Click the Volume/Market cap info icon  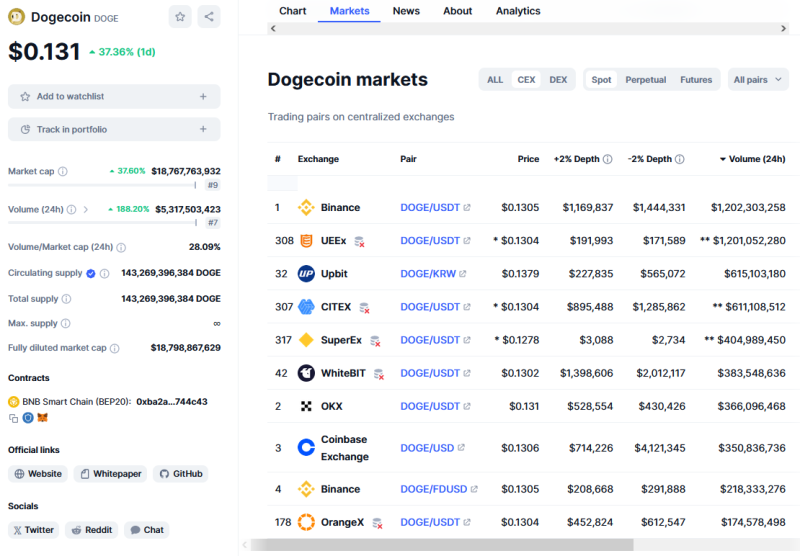point(121,247)
